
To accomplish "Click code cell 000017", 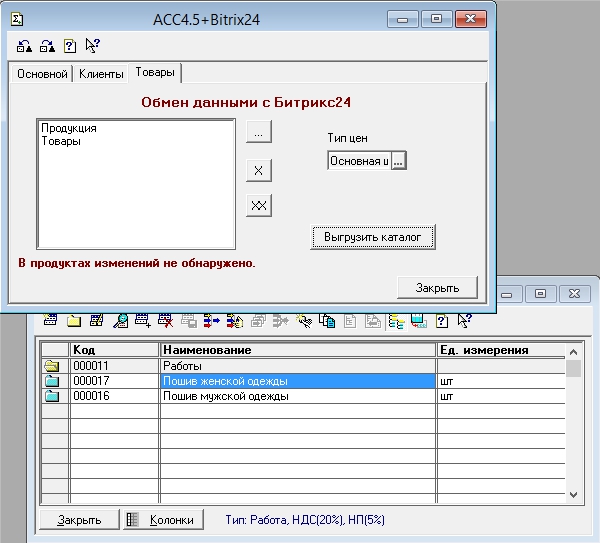I will pos(114,381).
